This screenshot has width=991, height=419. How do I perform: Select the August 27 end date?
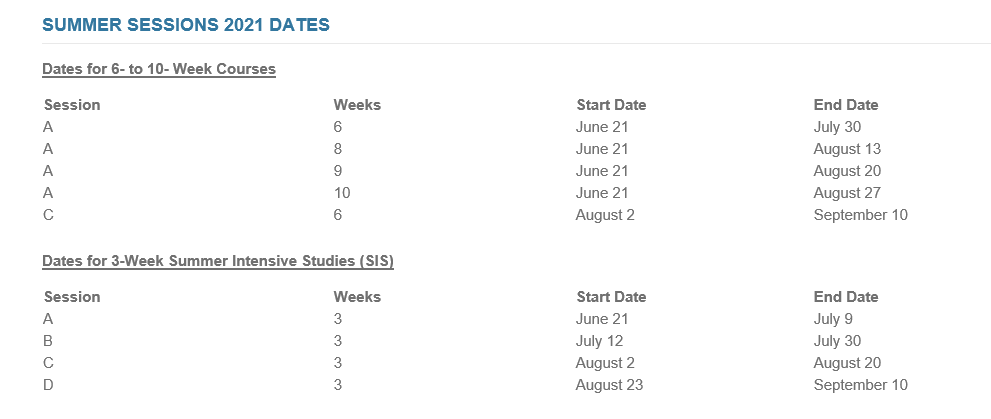pos(846,193)
